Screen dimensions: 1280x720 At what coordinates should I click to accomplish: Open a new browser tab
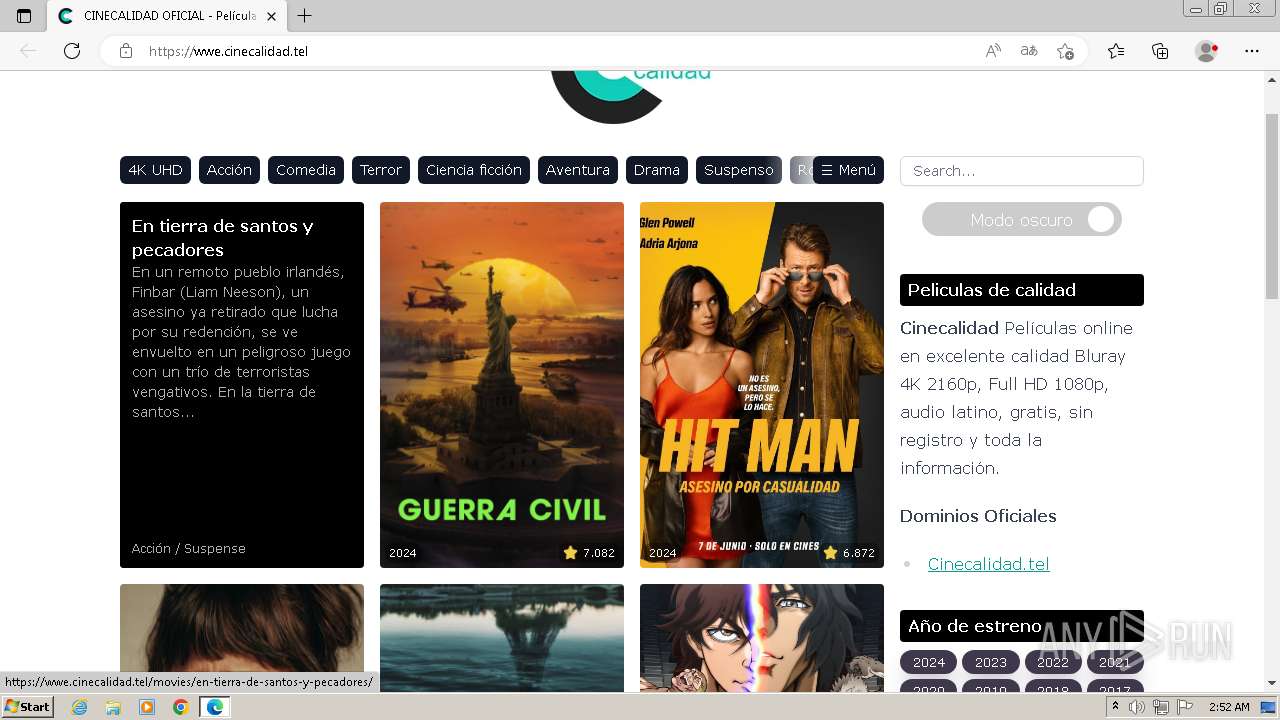305,16
